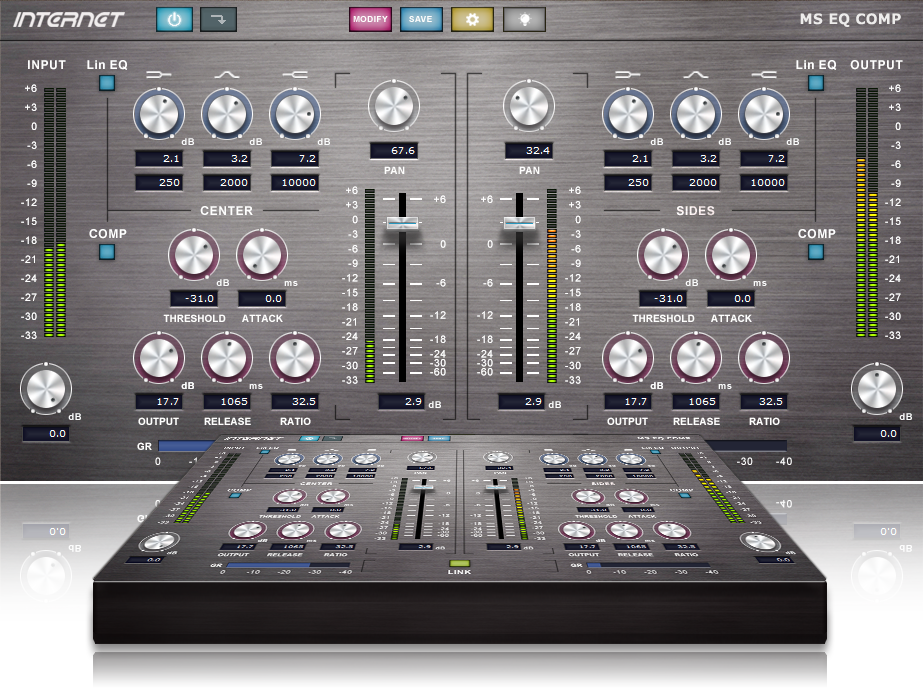This screenshot has height=688, width=923.
Task: Click the 10000 Hz frequency field under Sides EQ
Action: tap(764, 182)
